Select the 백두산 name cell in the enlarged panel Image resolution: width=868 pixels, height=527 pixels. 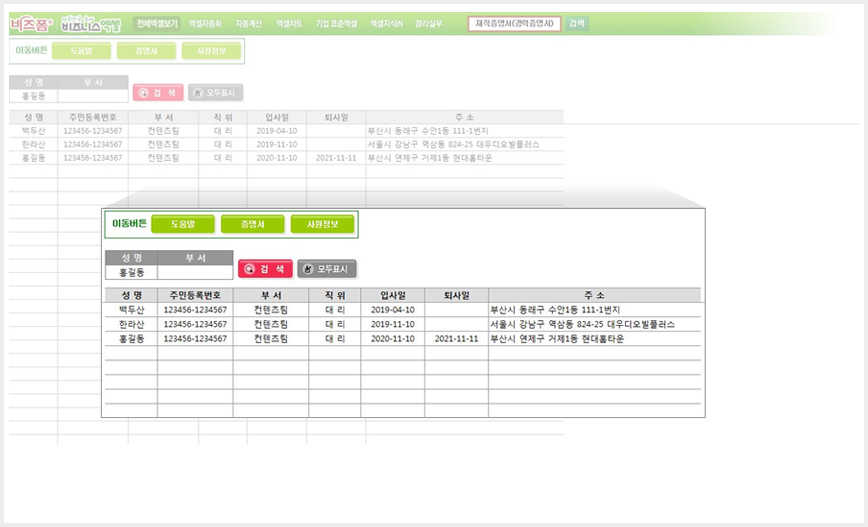click(131, 310)
